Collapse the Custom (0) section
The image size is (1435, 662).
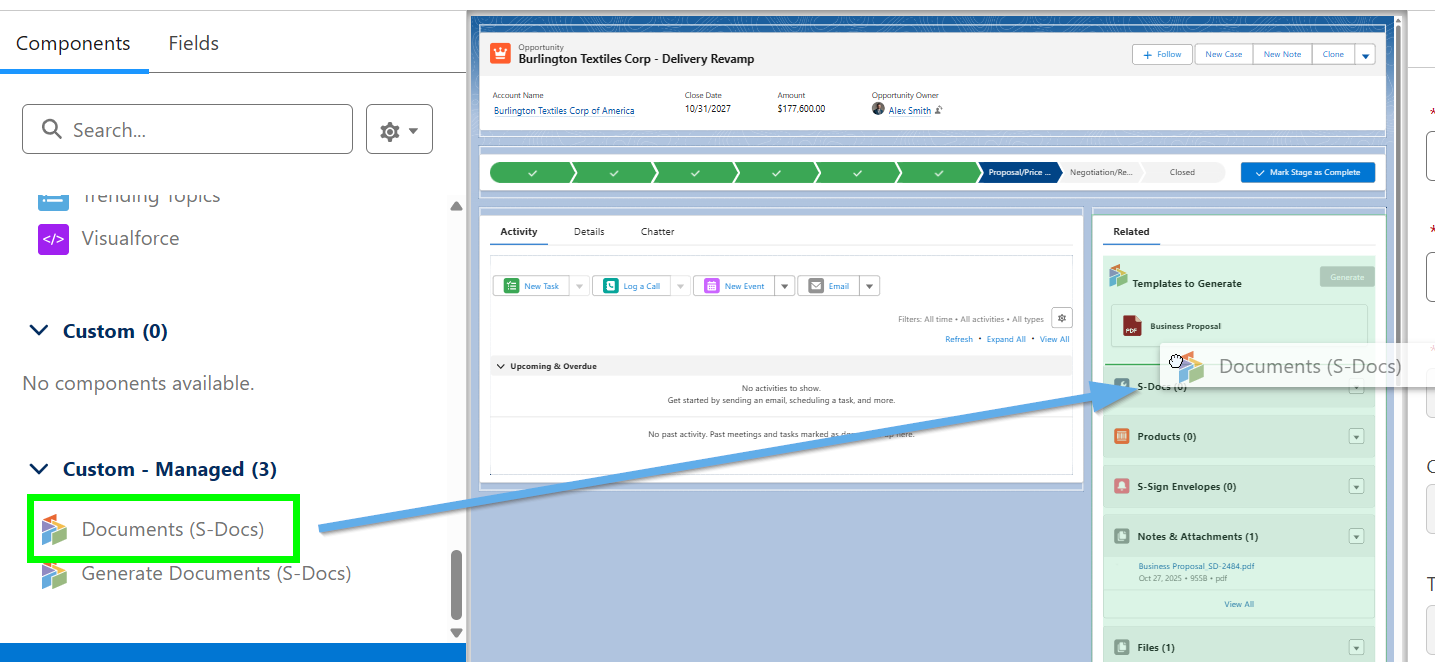[x=39, y=331]
